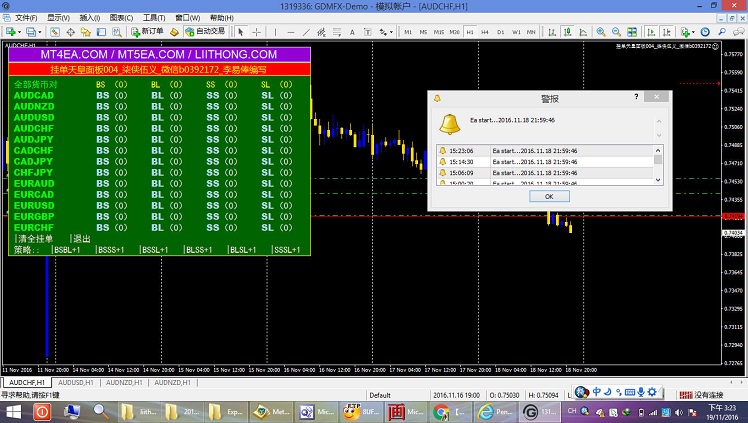748x423 pixels.
Task: Expand the indicators dropdown arrow
Action: pos(693,32)
